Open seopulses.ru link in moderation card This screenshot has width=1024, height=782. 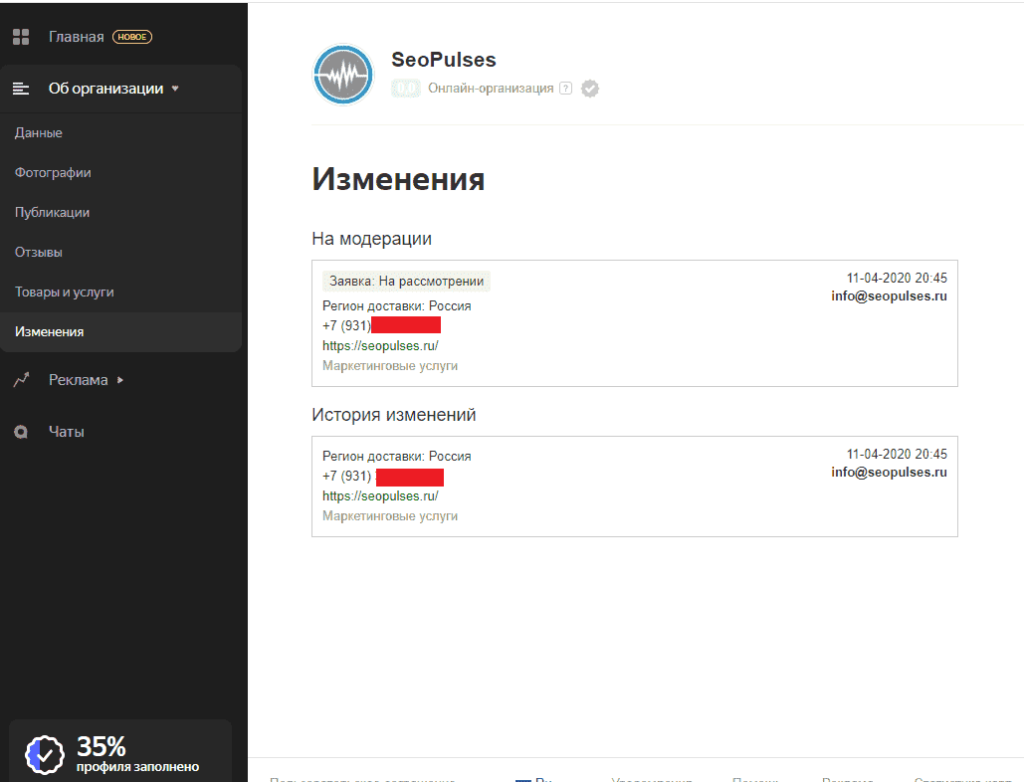(380, 346)
